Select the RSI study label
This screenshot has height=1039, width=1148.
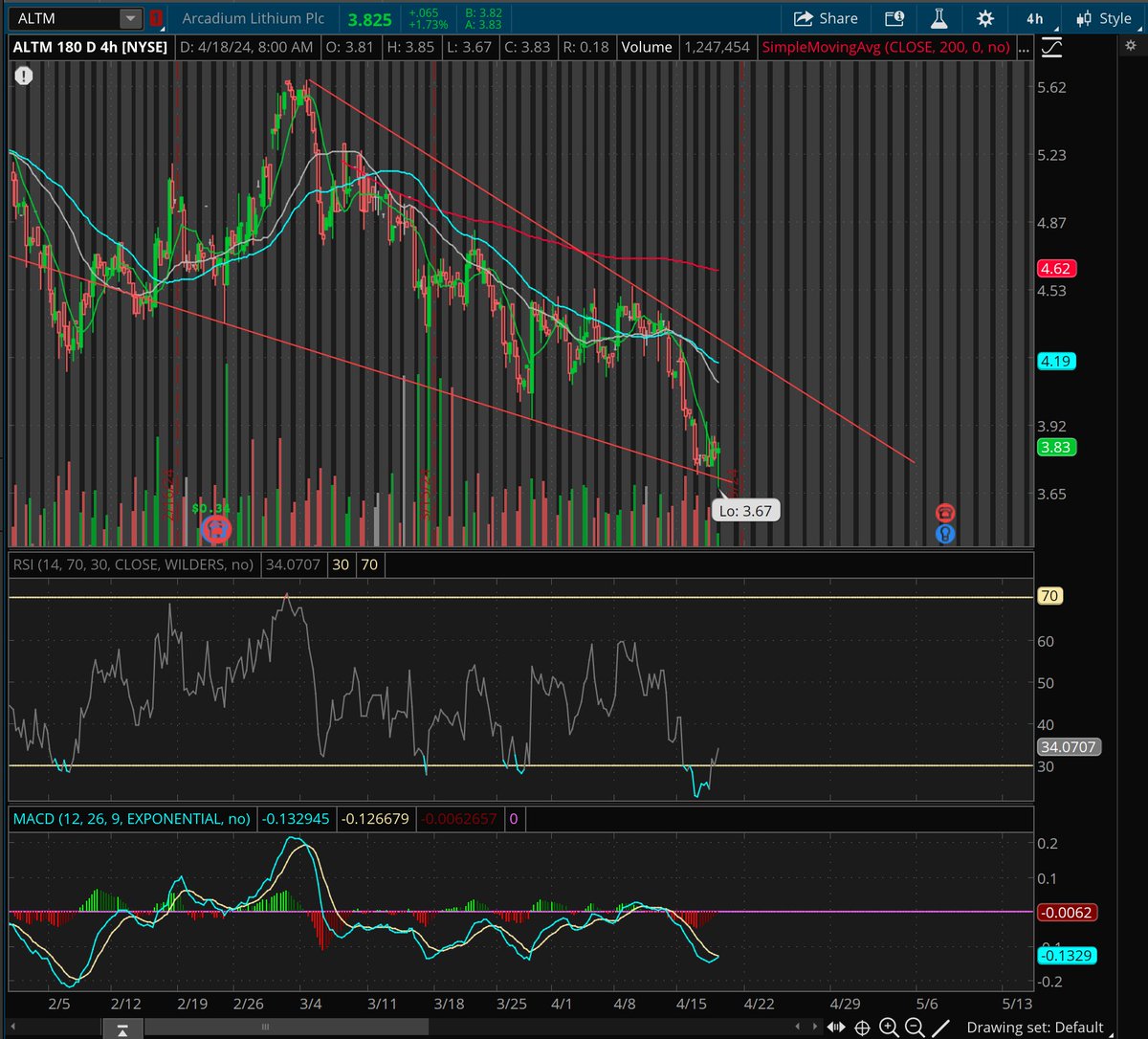133,564
